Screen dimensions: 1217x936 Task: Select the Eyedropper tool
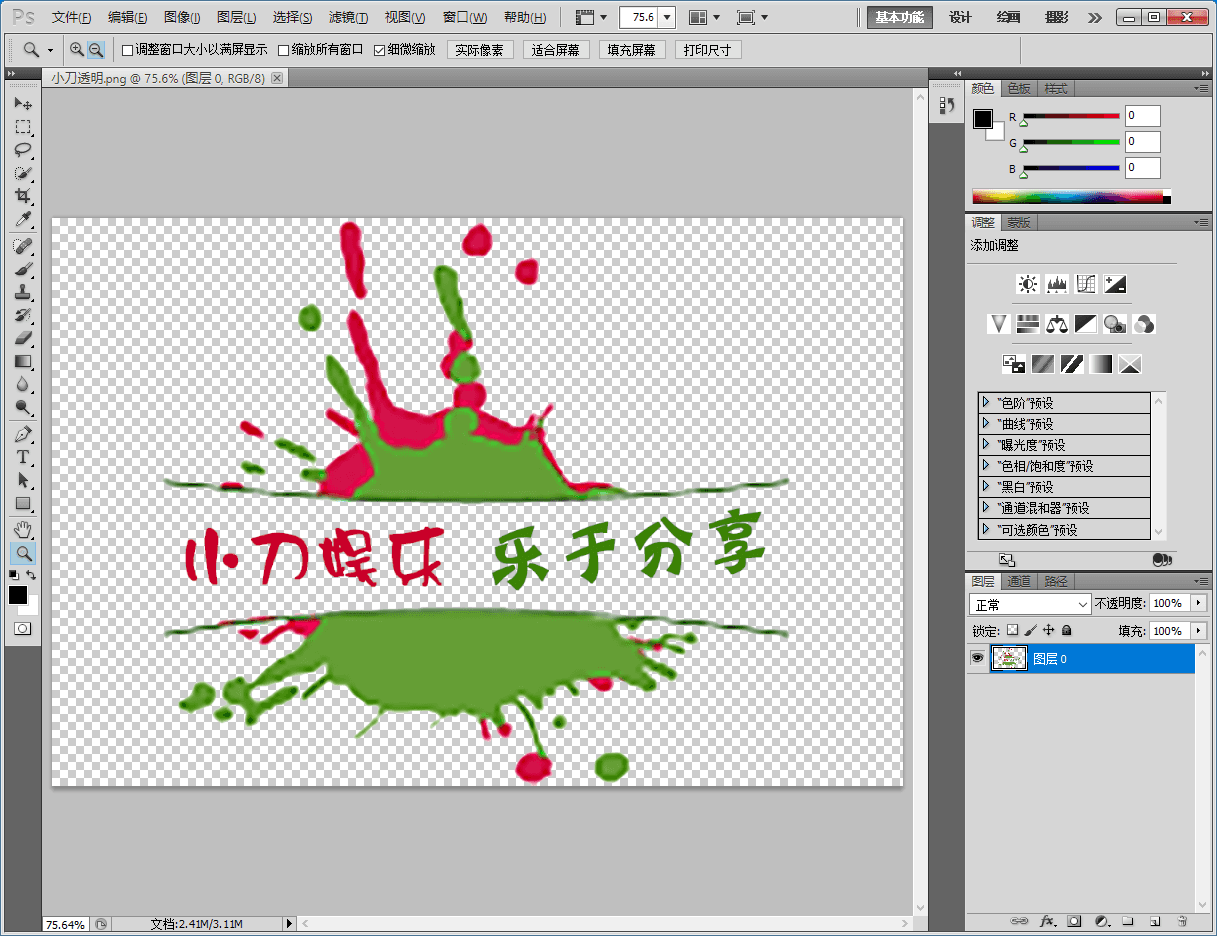pos(23,219)
